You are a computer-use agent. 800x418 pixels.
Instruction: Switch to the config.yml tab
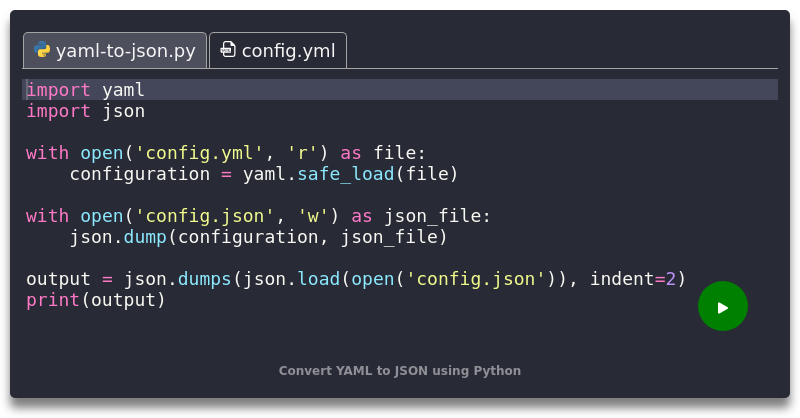click(278, 50)
